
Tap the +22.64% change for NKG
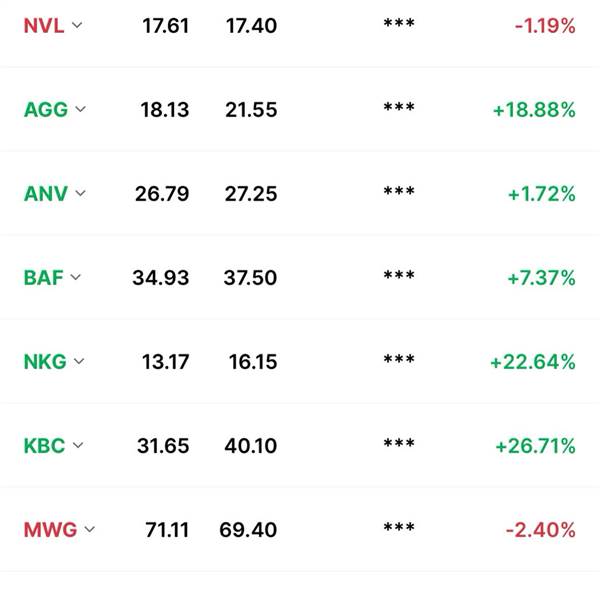(x=533, y=362)
